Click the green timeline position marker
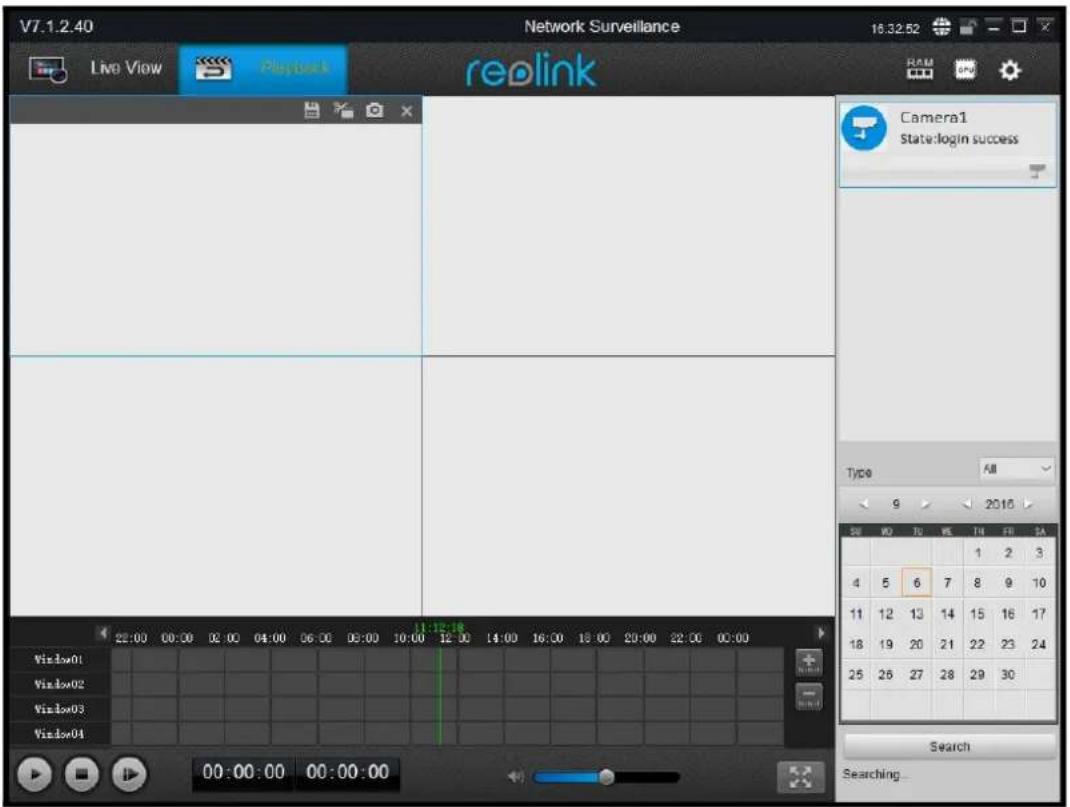 coord(440,696)
